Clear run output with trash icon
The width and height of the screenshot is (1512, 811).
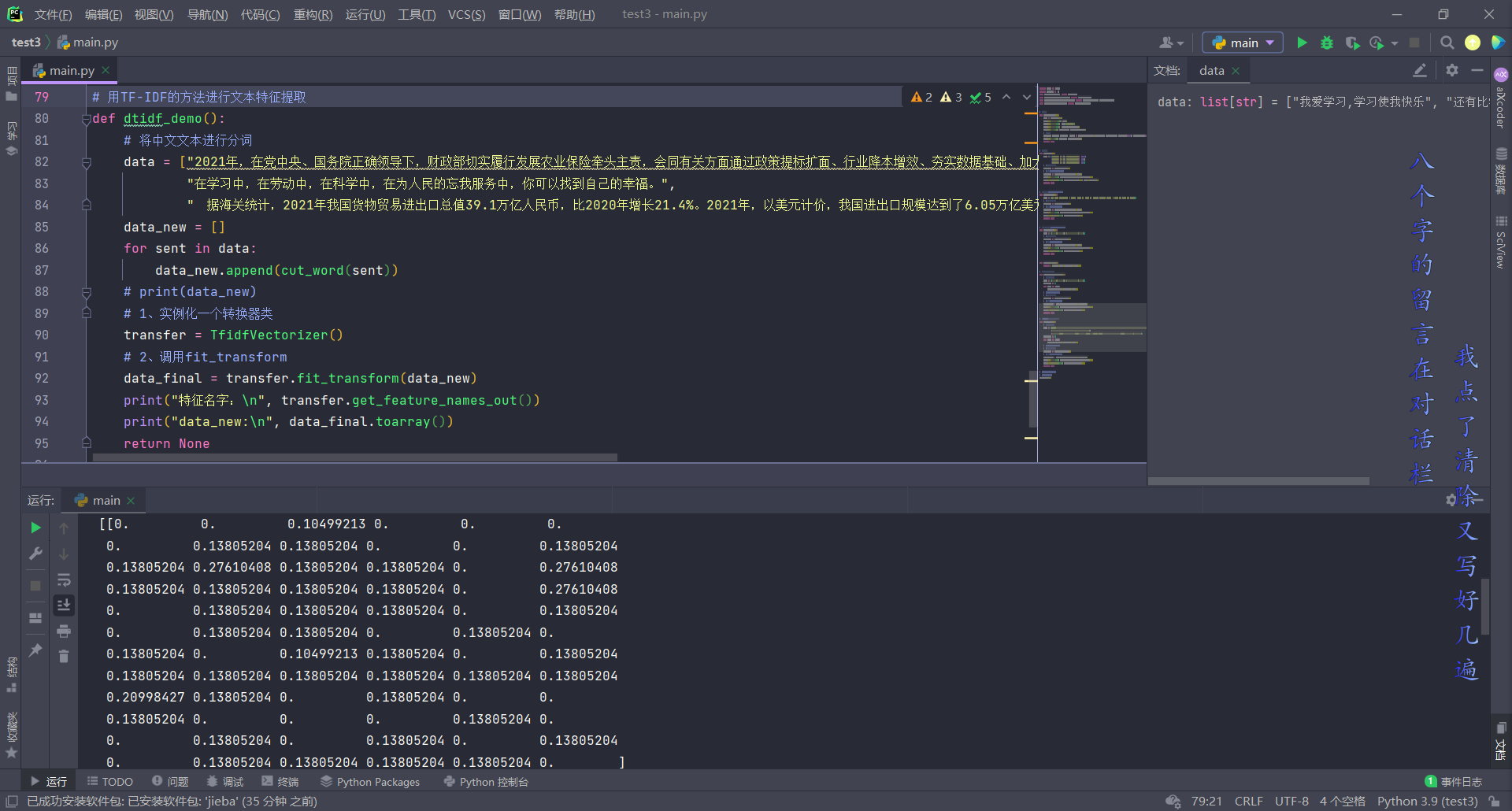[64, 657]
